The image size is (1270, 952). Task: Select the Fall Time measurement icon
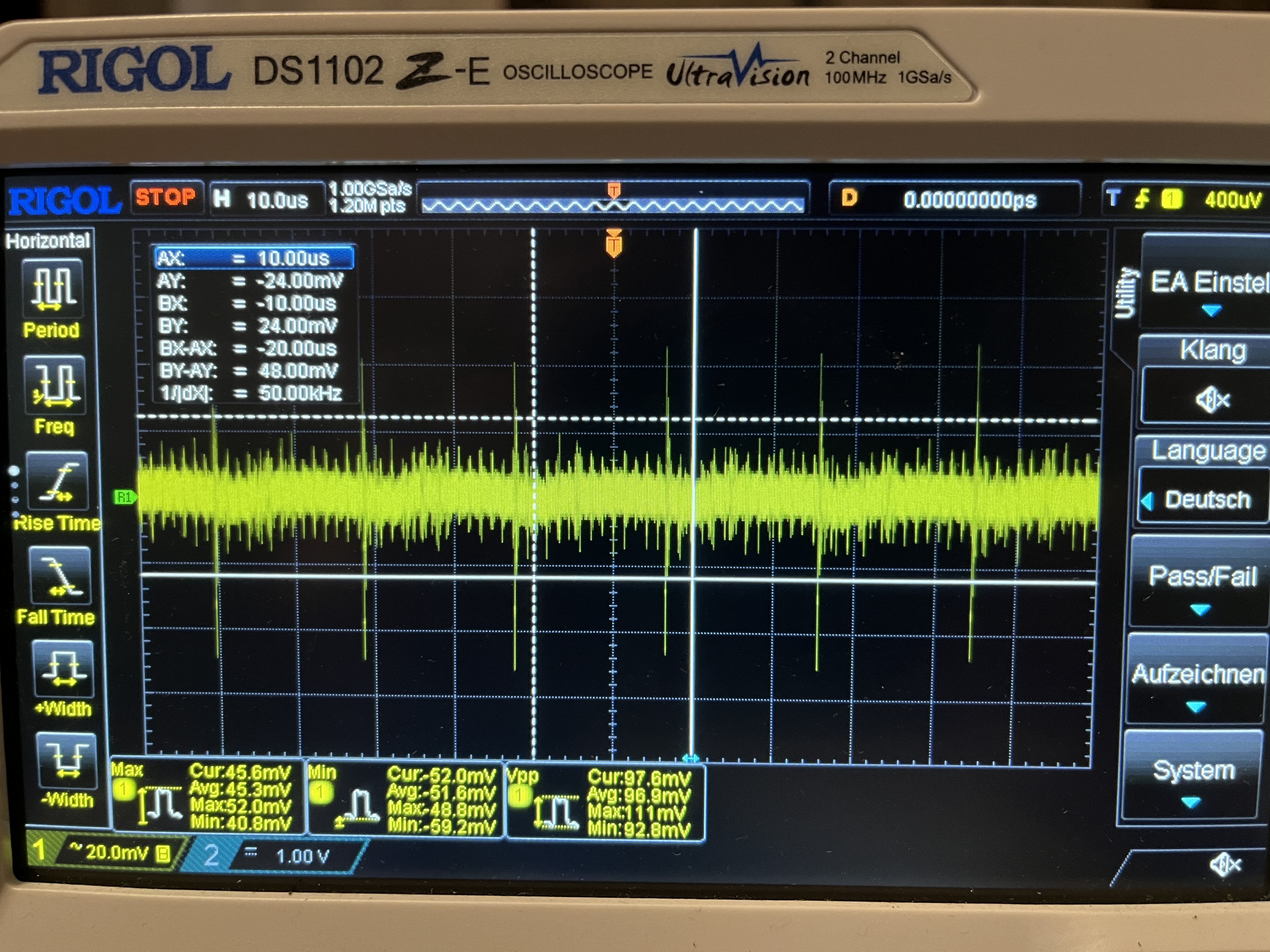60,575
